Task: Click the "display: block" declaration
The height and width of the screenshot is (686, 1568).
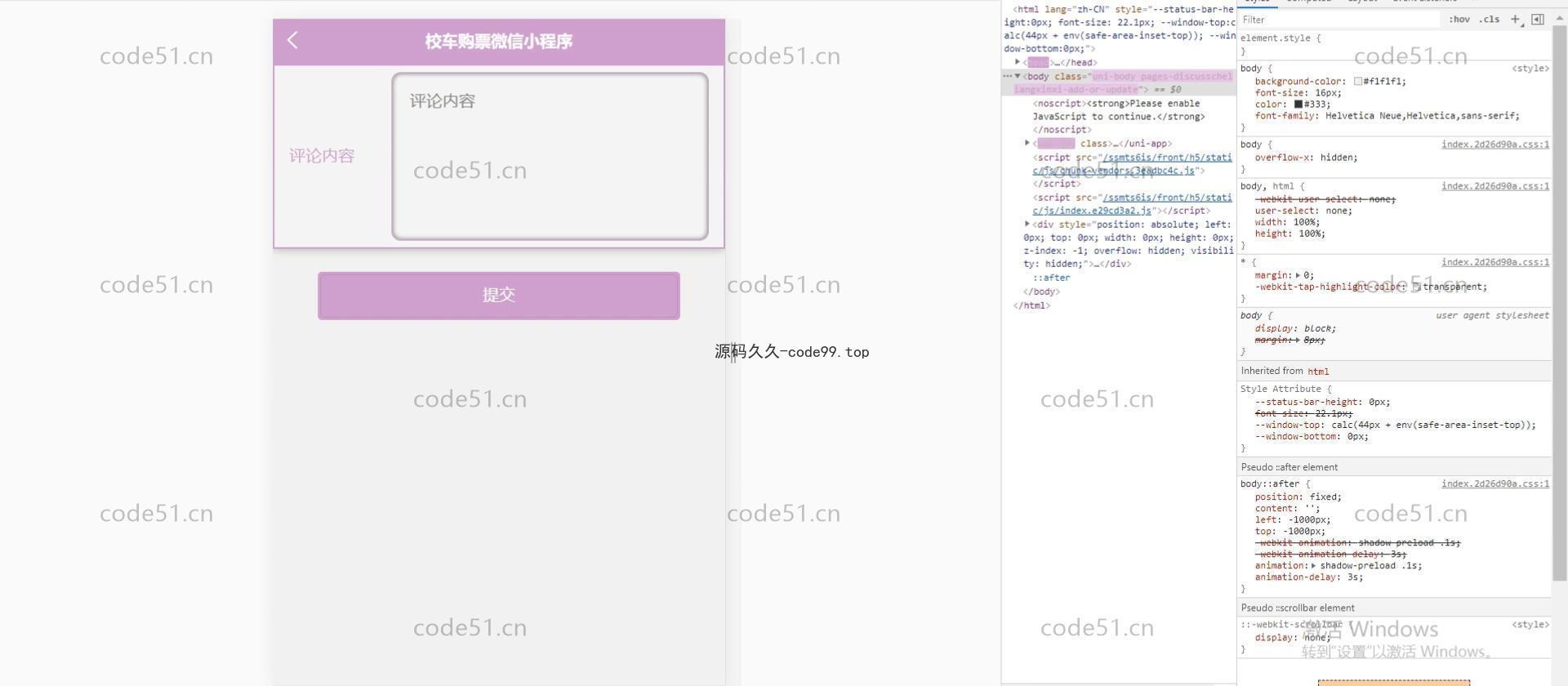Action: (x=1295, y=328)
